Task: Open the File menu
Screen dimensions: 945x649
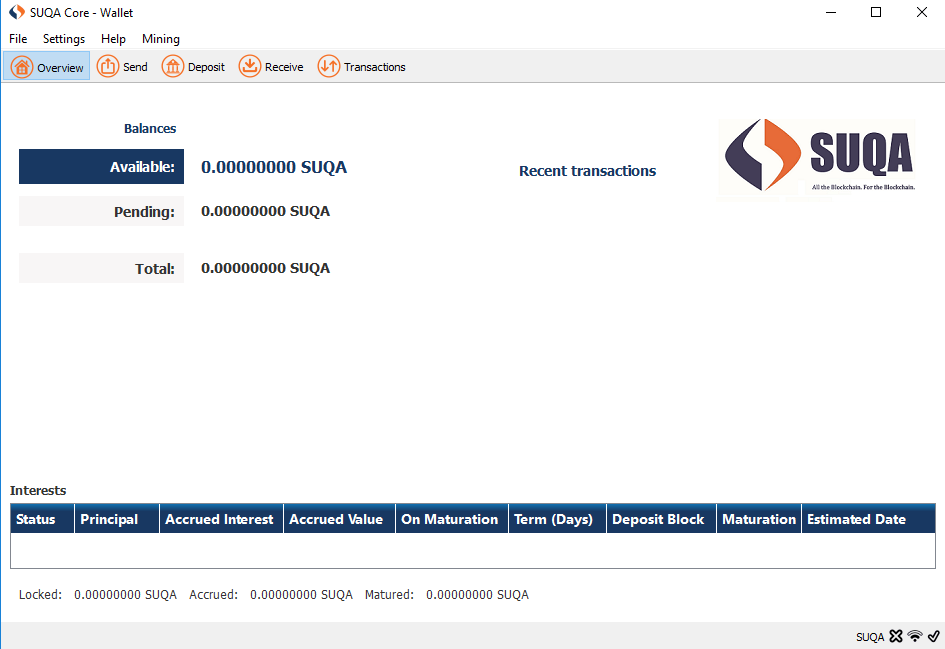Action: click(x=17, y=39)
